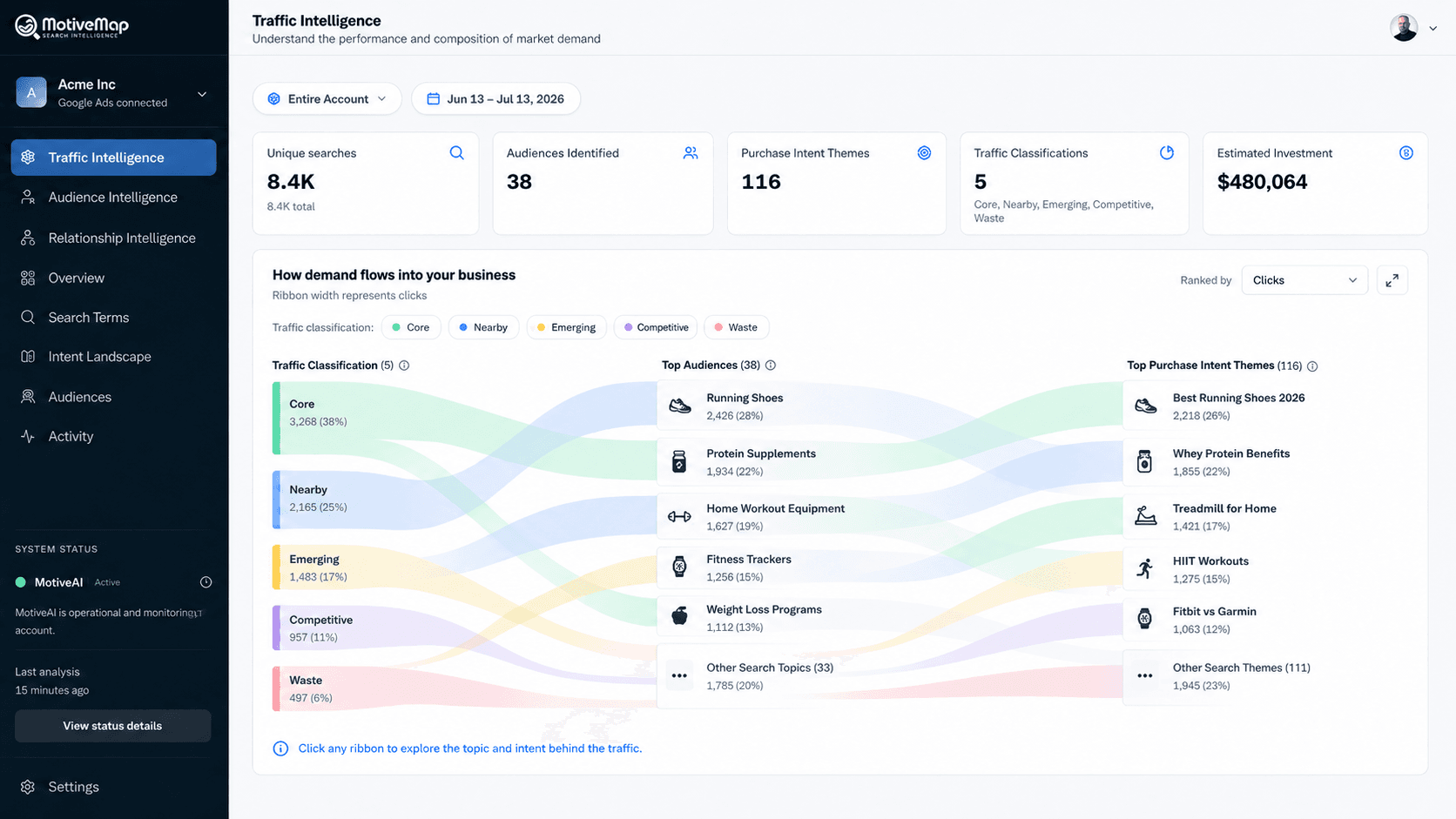Click the Whey Protein Benefits jar icon
The width and height of the screenshot is (1456, 819).
pos(1145,462)
